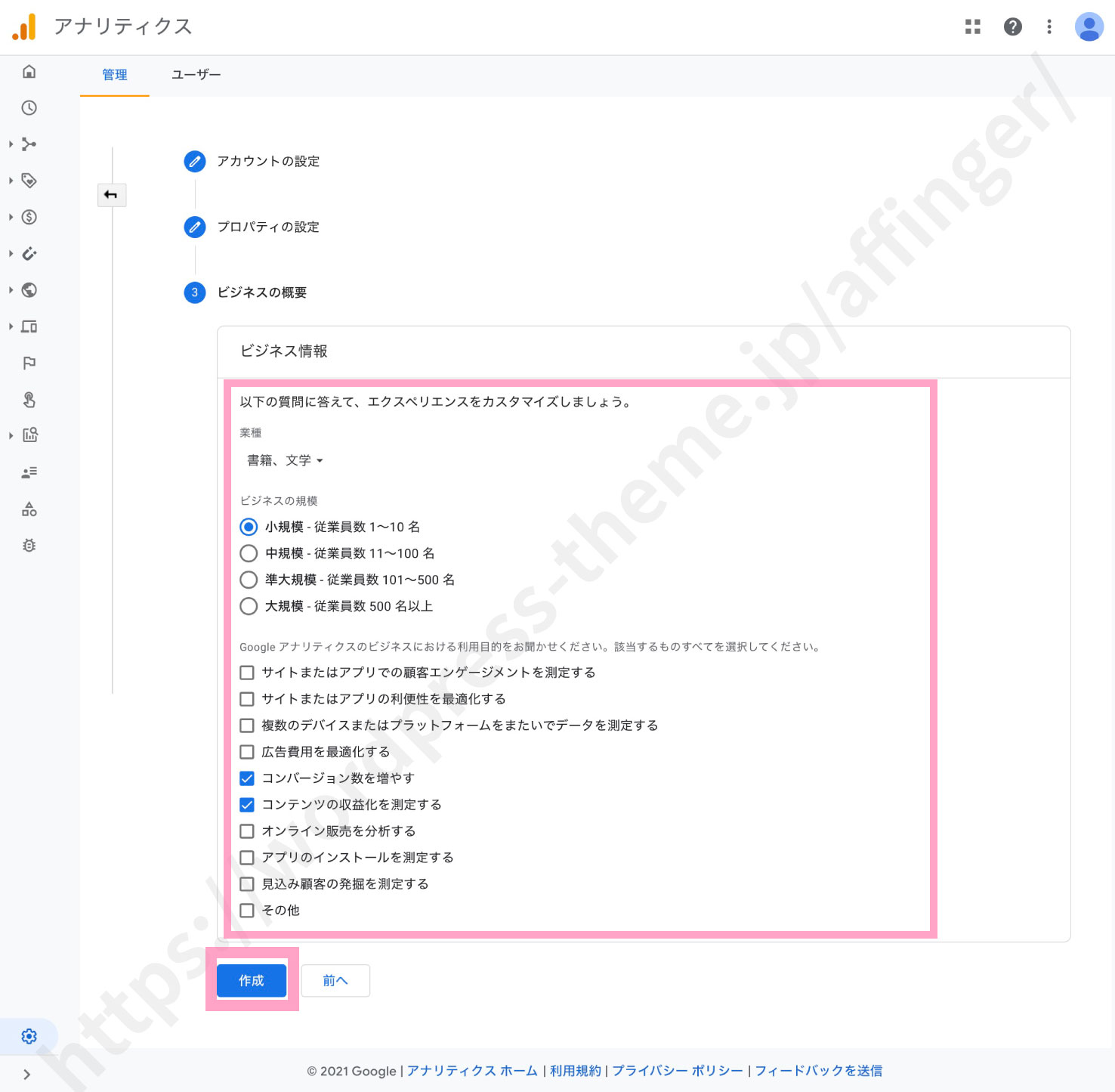Click プロパティの設定 step label

coord(268,227)
